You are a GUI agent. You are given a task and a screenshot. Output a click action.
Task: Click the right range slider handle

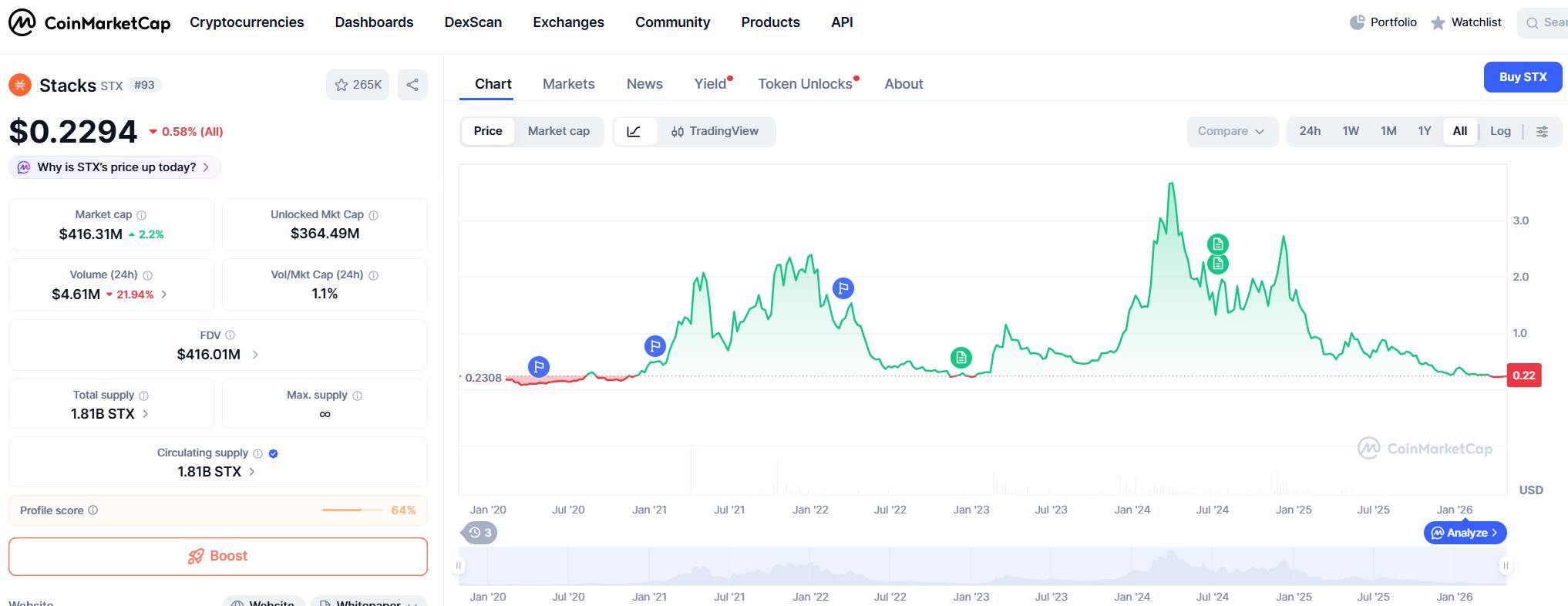point(1506,566)
